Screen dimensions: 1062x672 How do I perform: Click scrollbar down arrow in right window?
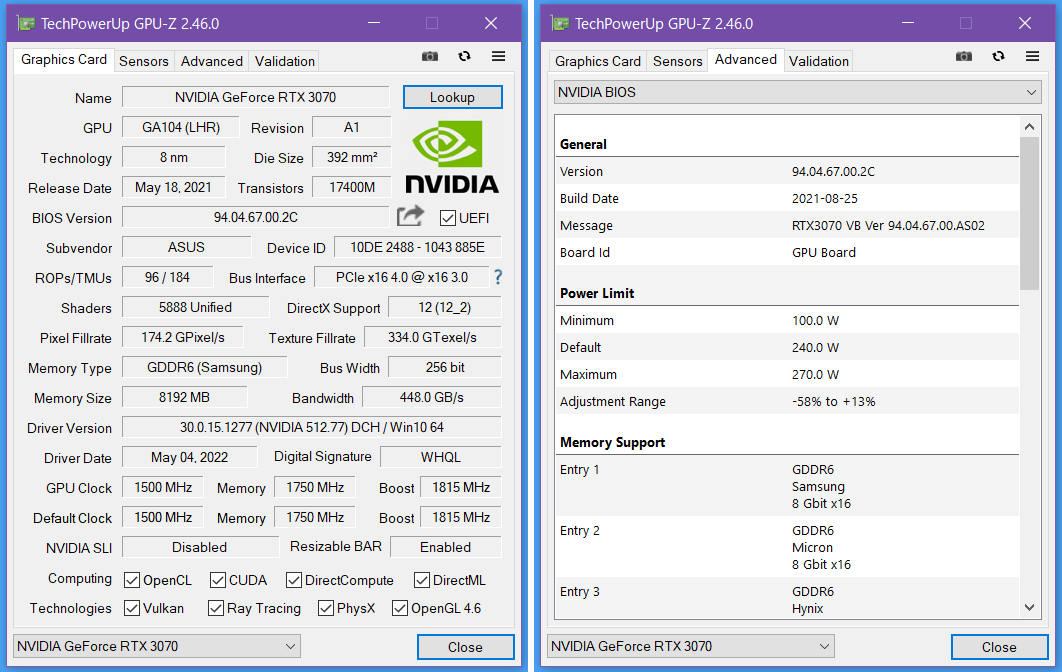click(x=1029, y=608)
